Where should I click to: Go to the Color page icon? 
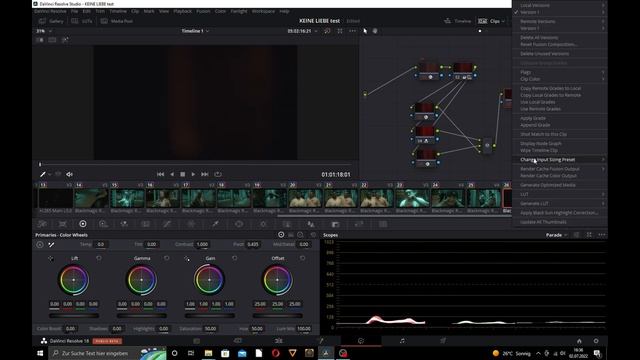click(x=361, y=340)
